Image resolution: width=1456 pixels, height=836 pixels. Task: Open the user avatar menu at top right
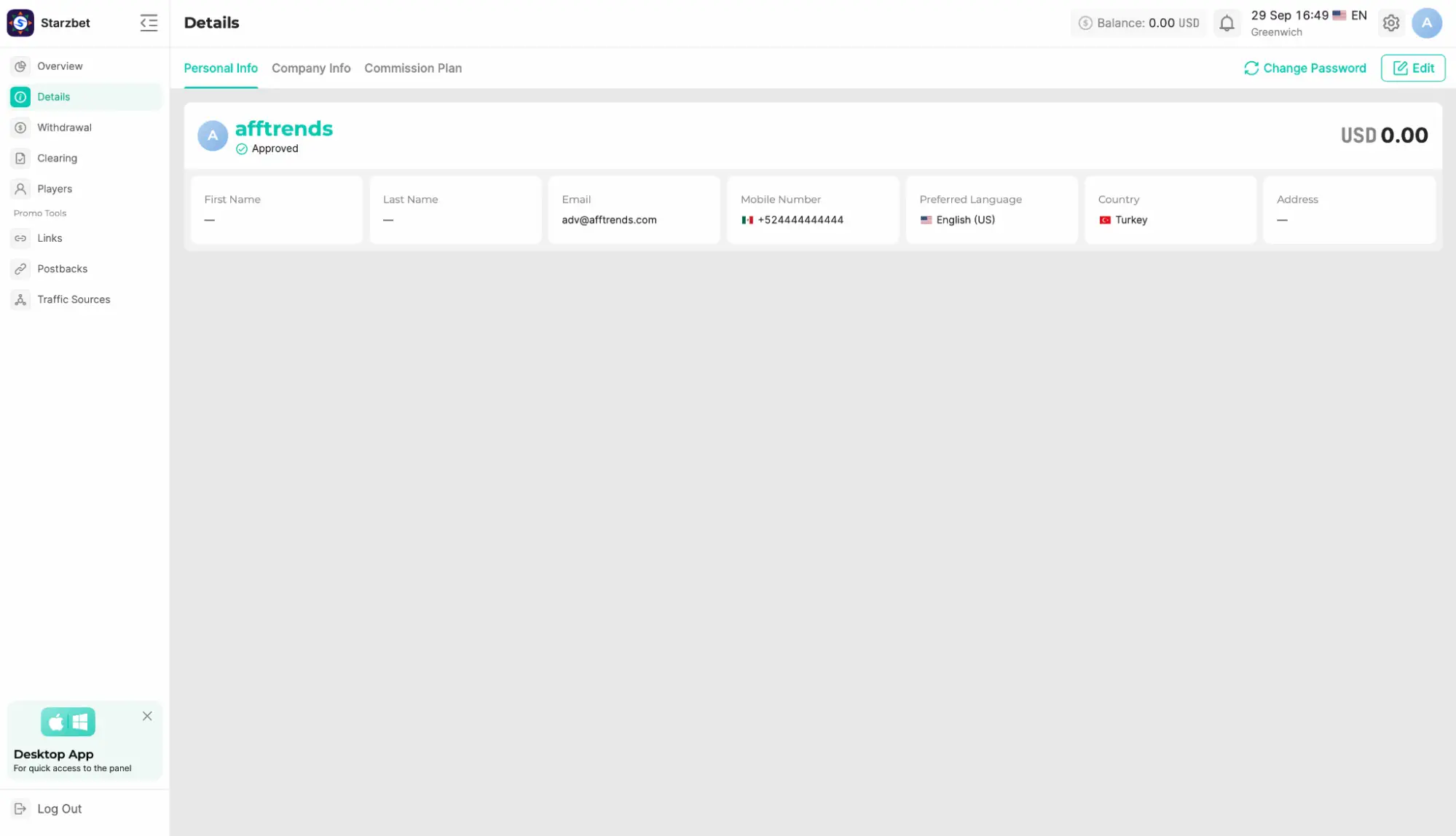(x=1426, y=23)
